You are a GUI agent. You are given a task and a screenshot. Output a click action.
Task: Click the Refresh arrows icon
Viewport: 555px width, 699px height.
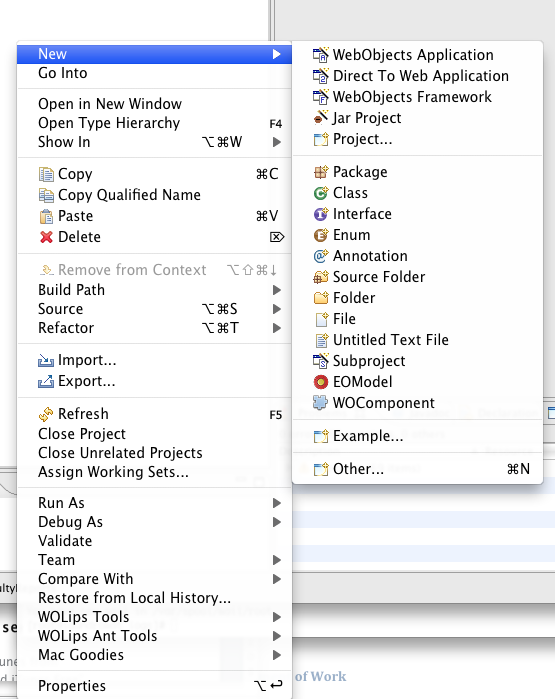(x=46, y=414)
